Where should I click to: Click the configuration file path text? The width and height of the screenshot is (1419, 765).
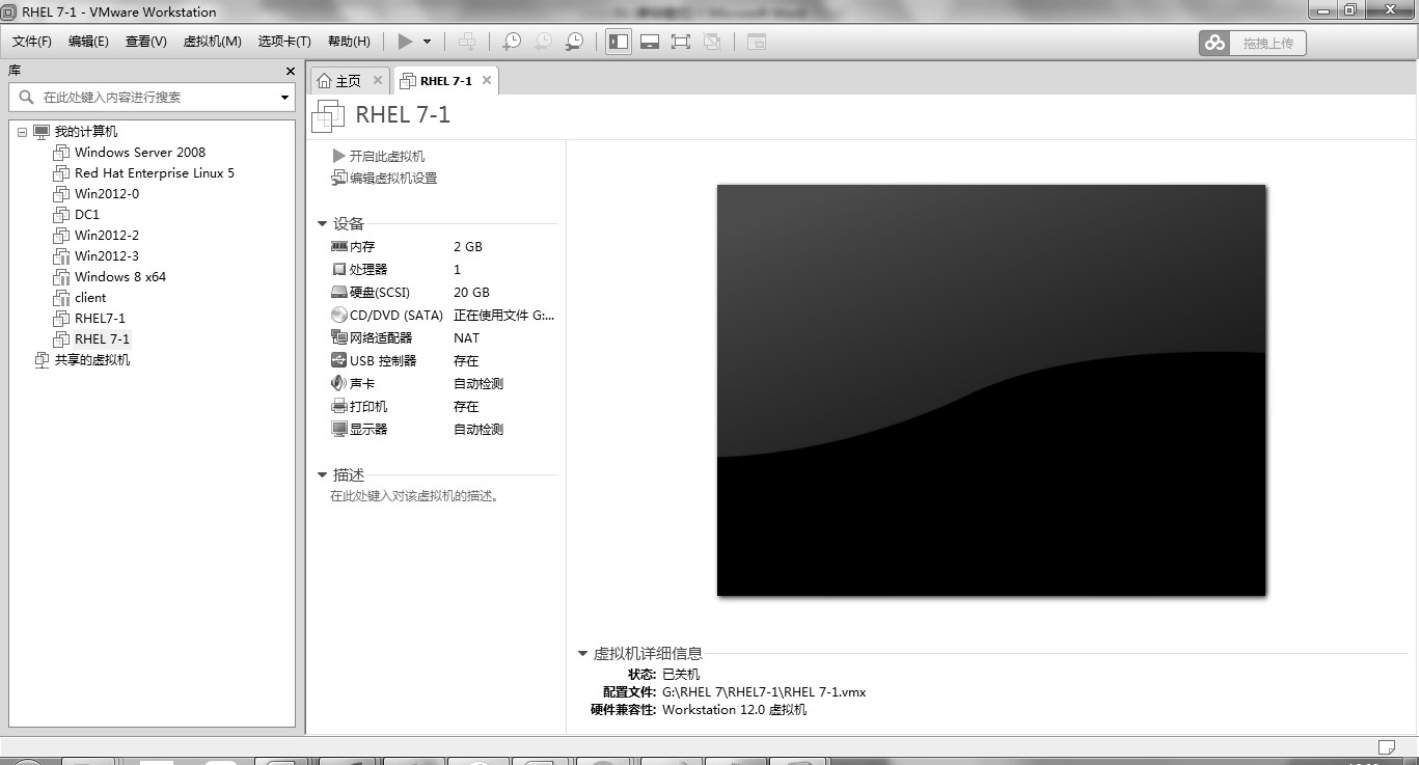(x=764, y=692)
